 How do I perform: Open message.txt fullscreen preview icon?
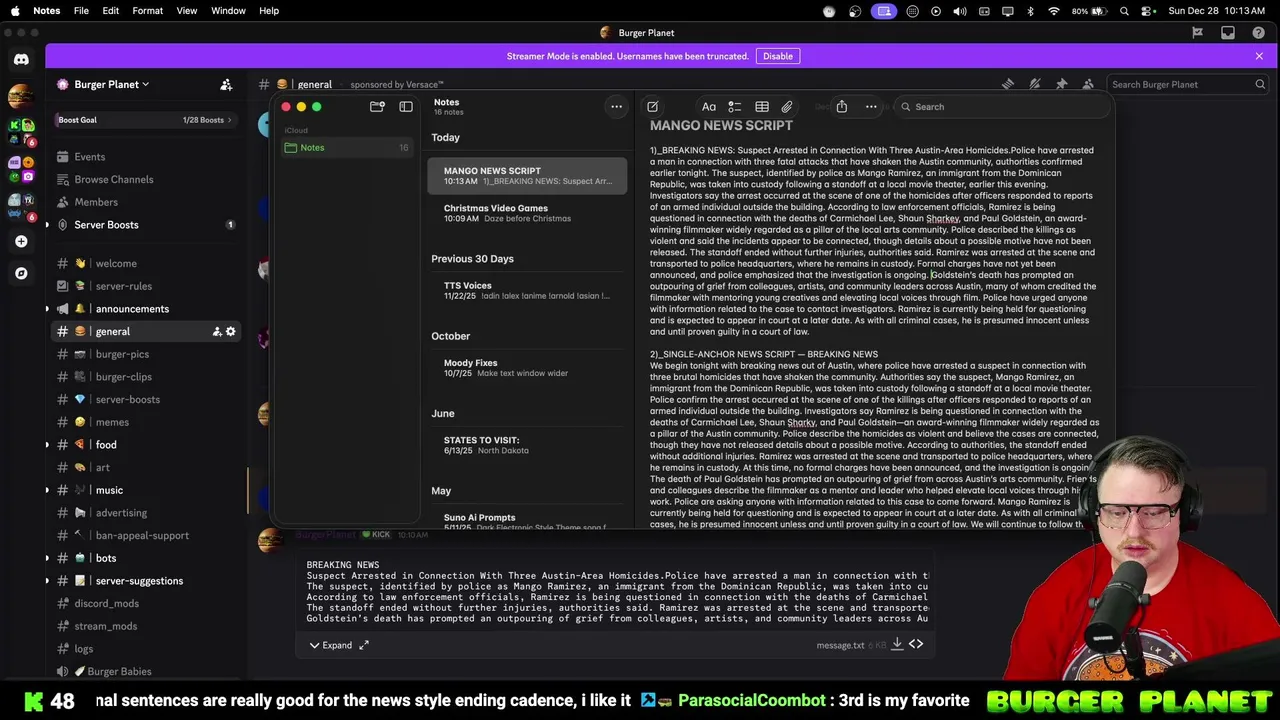click(364, 646)
